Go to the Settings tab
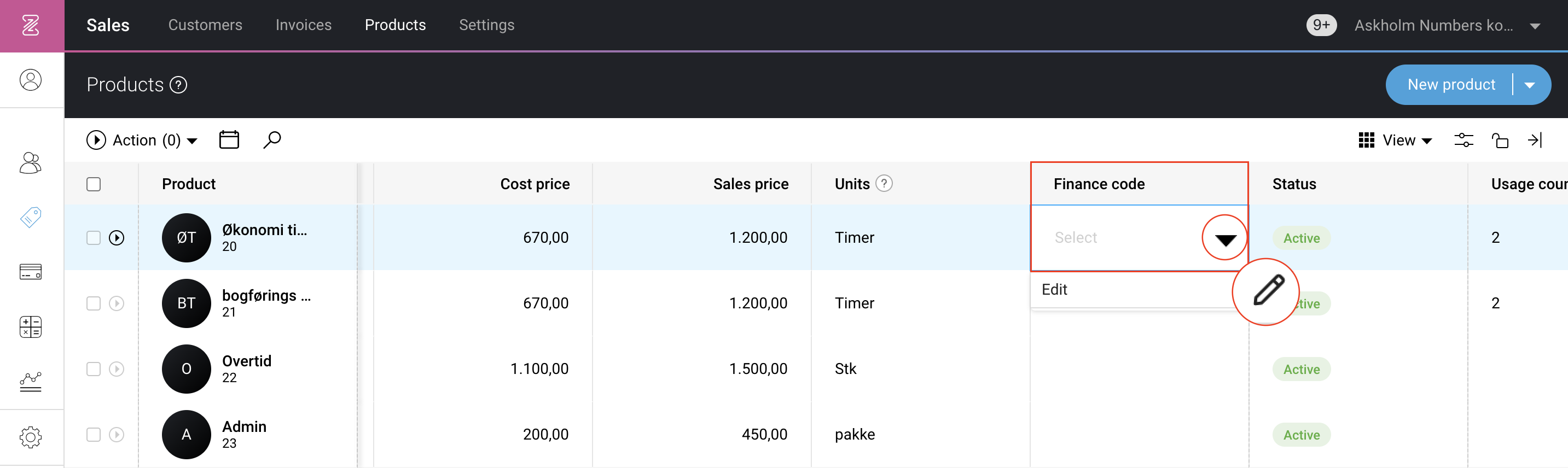The image size is (1568, 468). click(487, 25)
